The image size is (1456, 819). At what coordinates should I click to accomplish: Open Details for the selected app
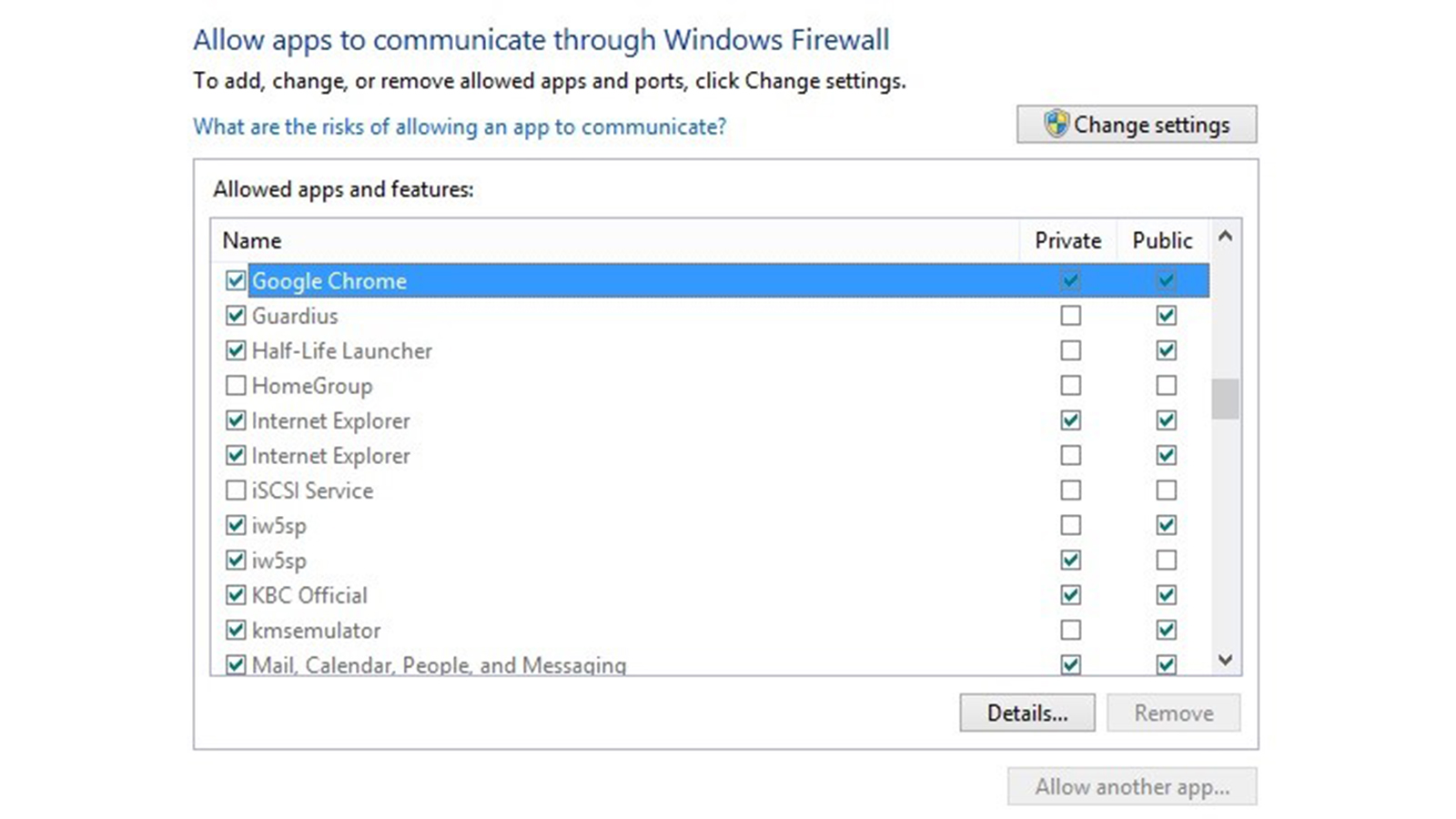[x=1027, y=713]
